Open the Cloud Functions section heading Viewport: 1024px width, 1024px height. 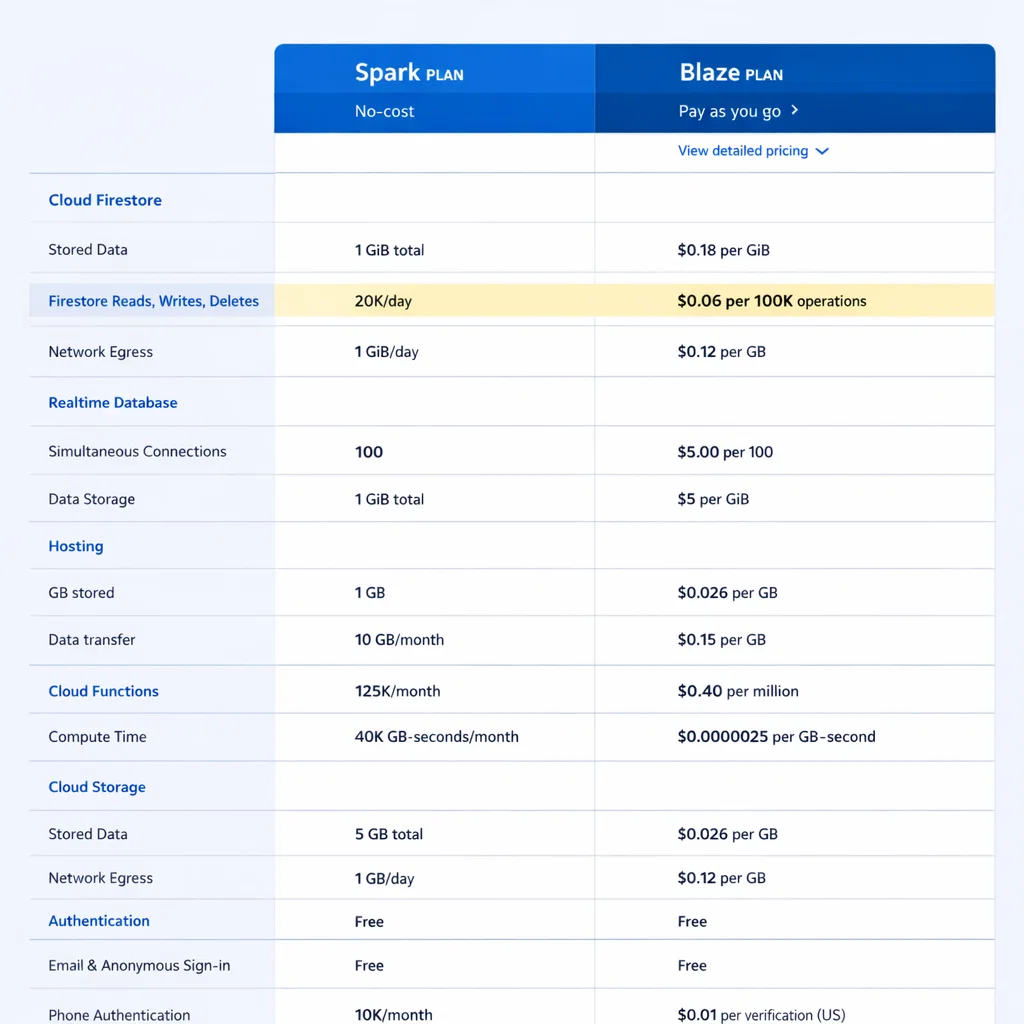click(x=104, y=691)
